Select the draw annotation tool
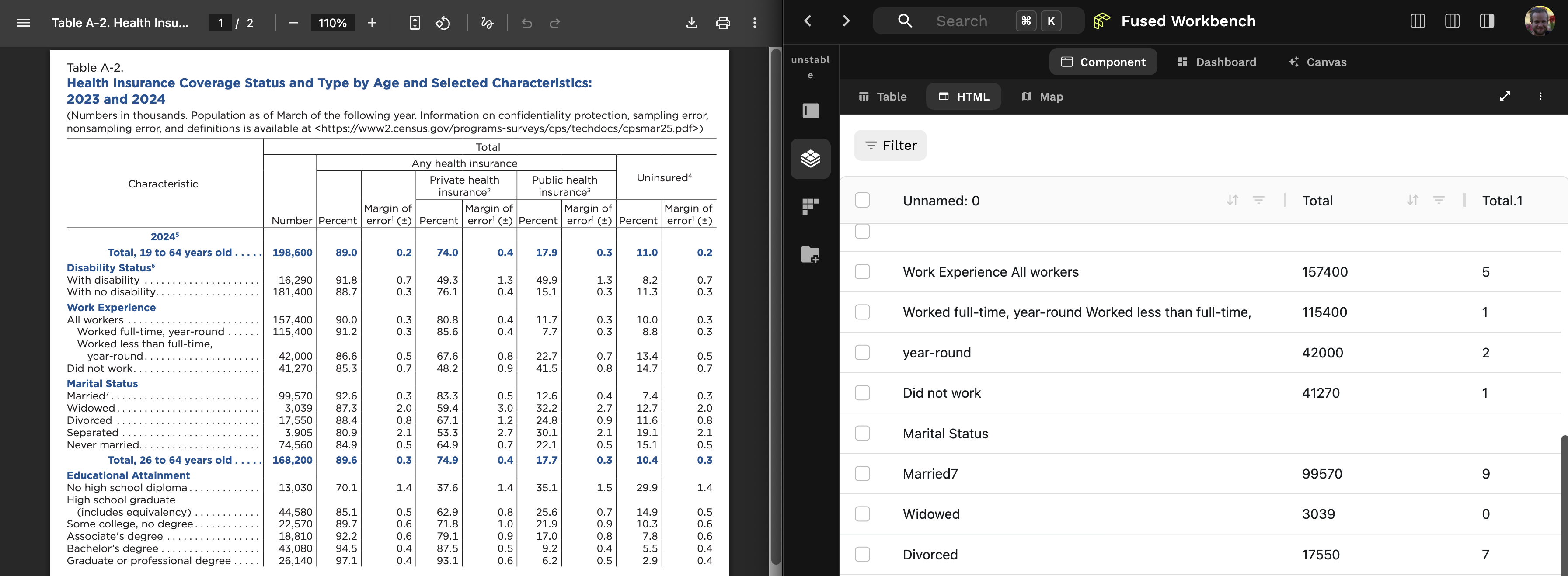 [487, 23]
